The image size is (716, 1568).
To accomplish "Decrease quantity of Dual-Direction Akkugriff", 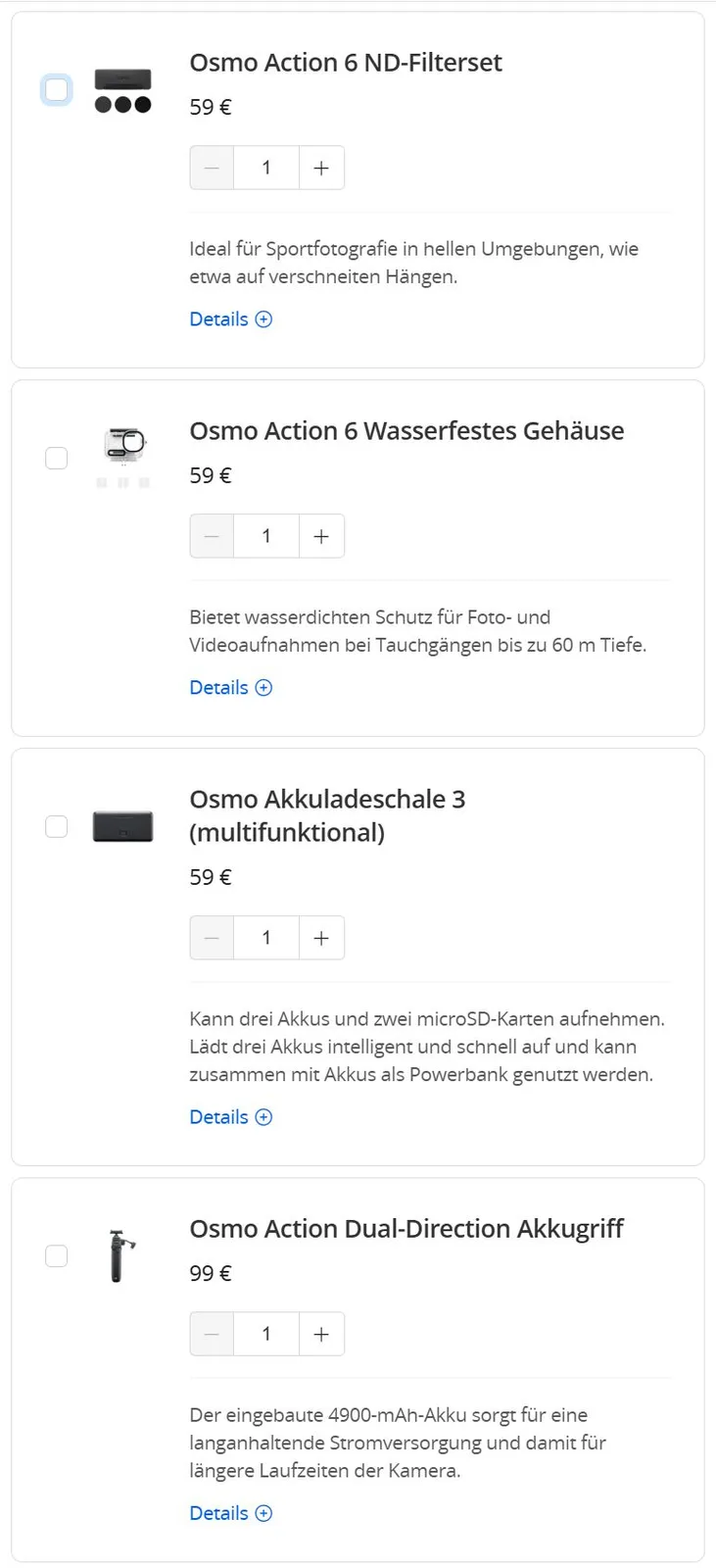I will click(212, 1334).
